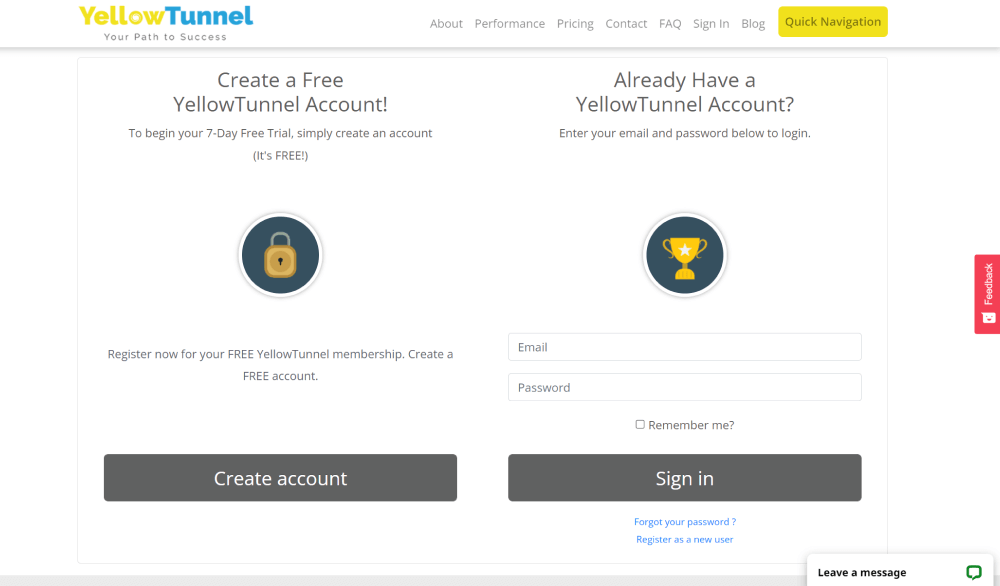Viewport: 1000px width, 586px height.
Task: Click the shopping cart icon on the Feedback tab
Action: pyautogui.click(x=988, y=318)
